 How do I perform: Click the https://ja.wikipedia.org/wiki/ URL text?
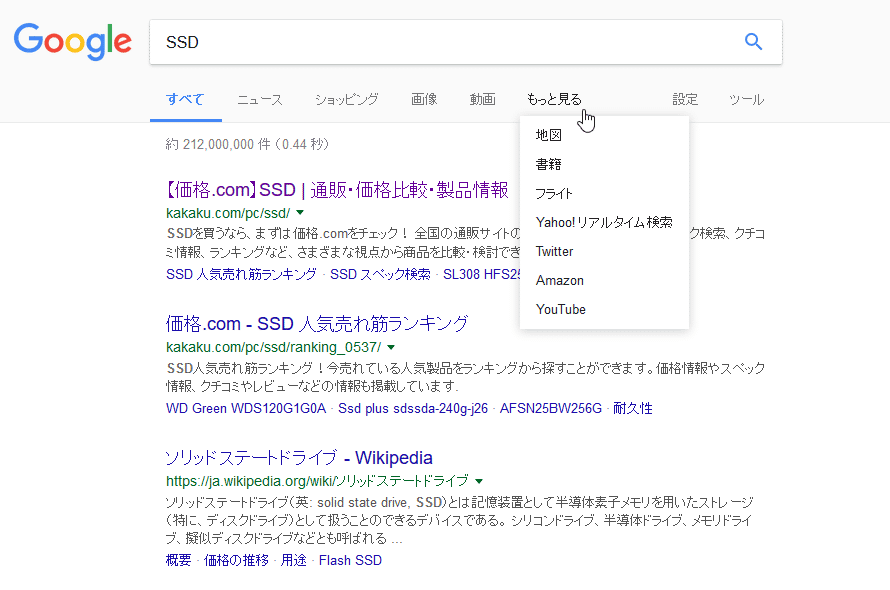click(x=317, y=481)
